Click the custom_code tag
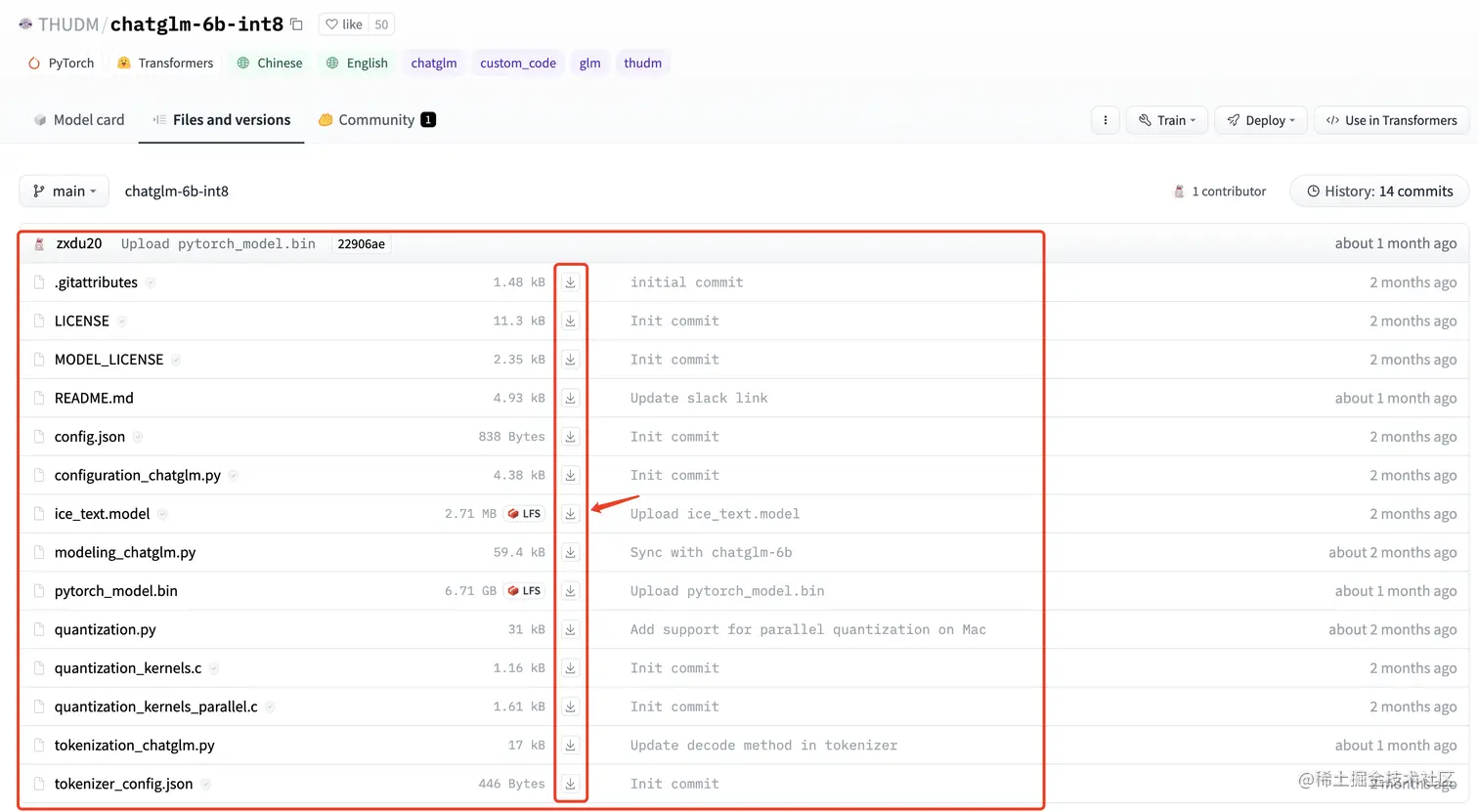The image size is (1478, 812). [518, 64]
